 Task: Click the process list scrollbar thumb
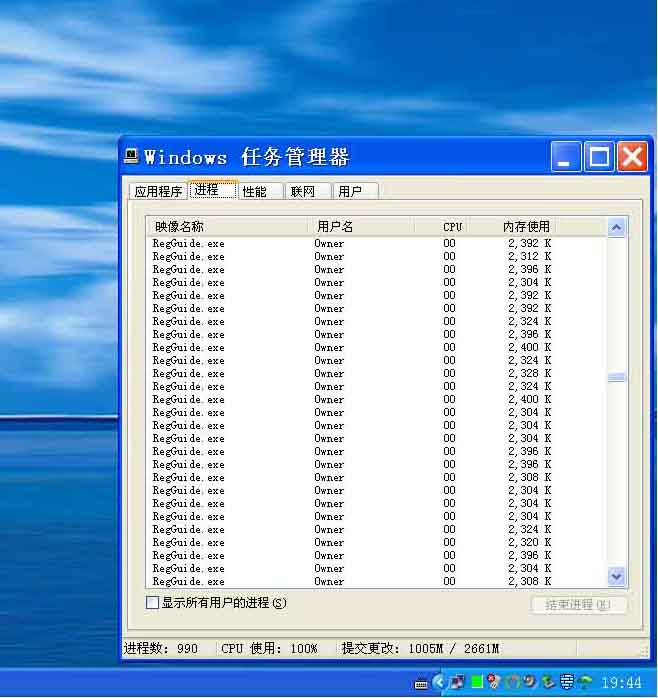tap(617, 377)
